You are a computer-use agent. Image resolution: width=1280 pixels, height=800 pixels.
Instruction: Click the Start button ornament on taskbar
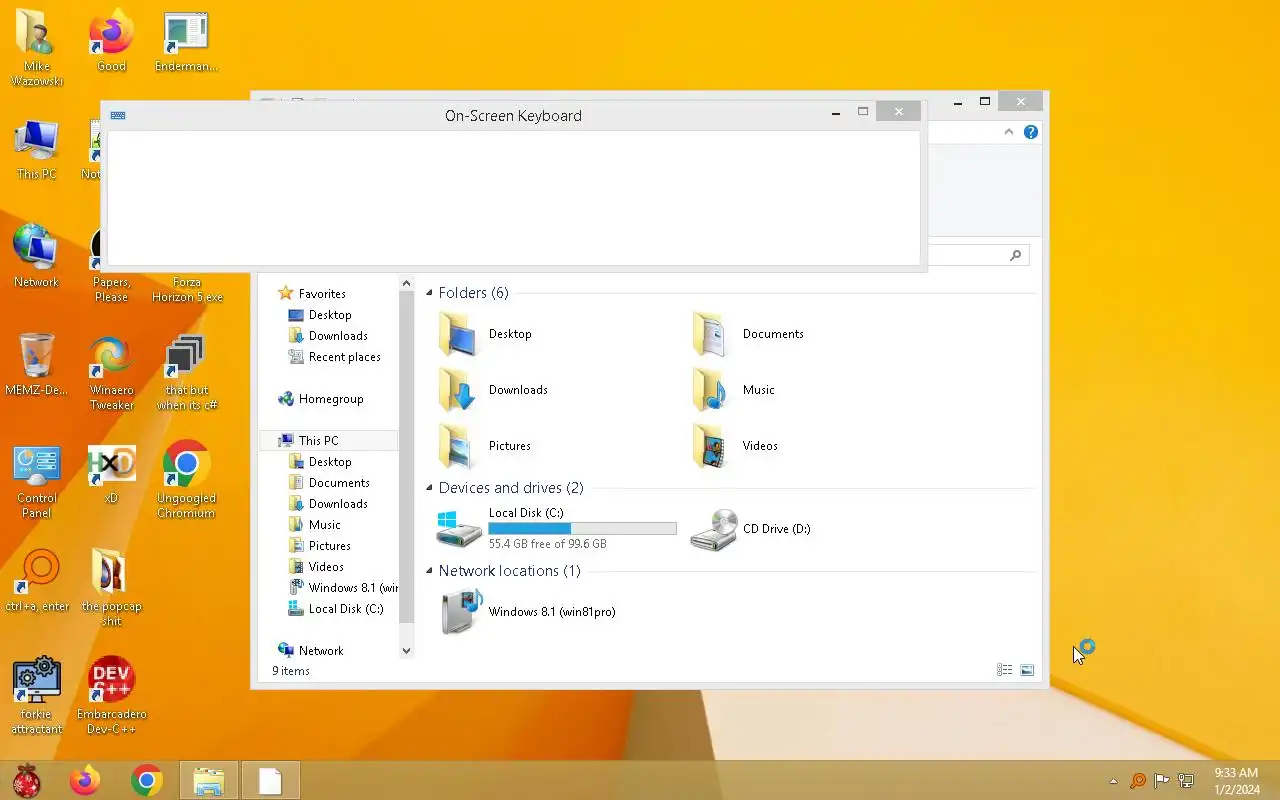tap(27, 781)
